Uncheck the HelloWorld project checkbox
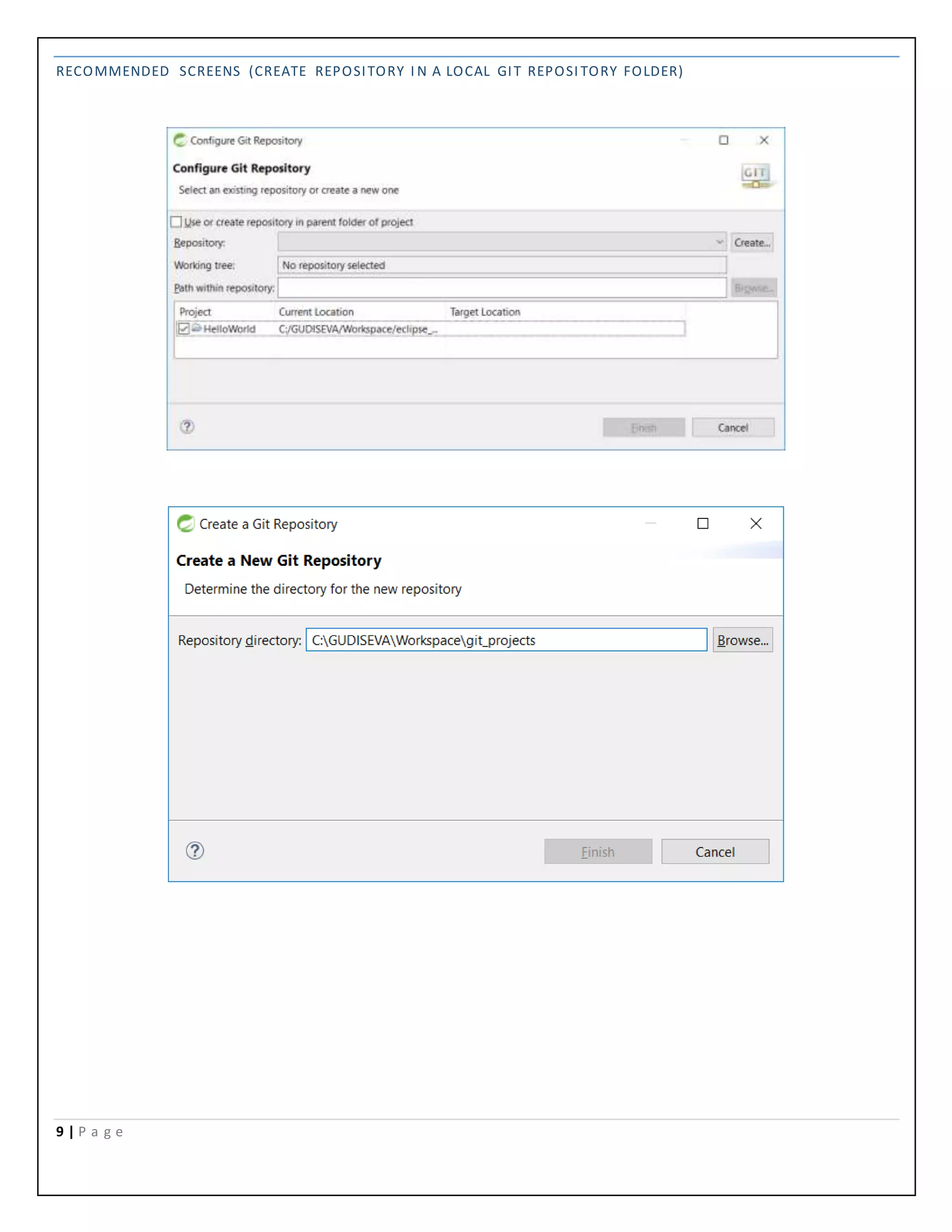 (183, 328)
